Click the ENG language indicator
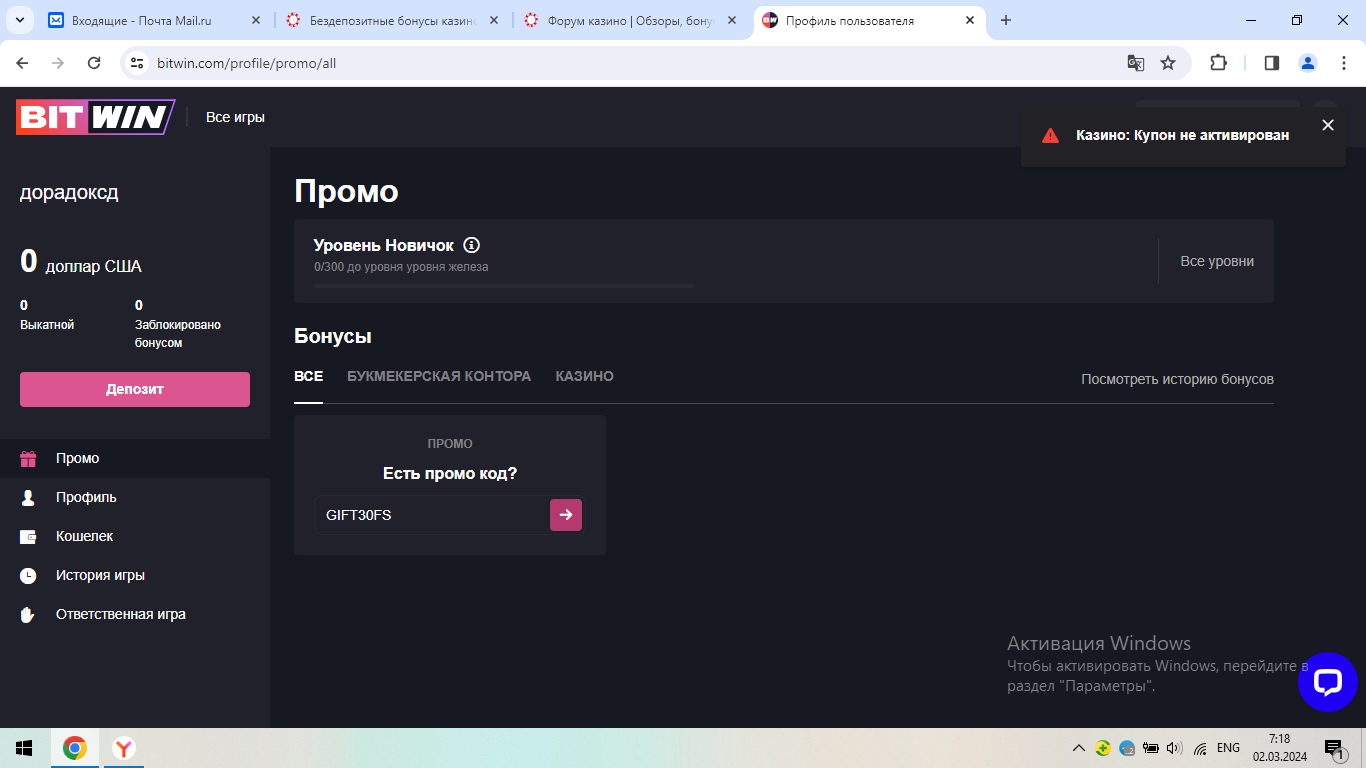Image resolution: width=1366 pixels, height=768 pixels. tap(1229, 748)
